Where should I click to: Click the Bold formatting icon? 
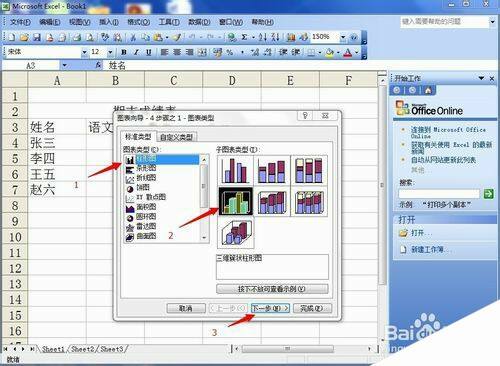click(x=124, y=52)
